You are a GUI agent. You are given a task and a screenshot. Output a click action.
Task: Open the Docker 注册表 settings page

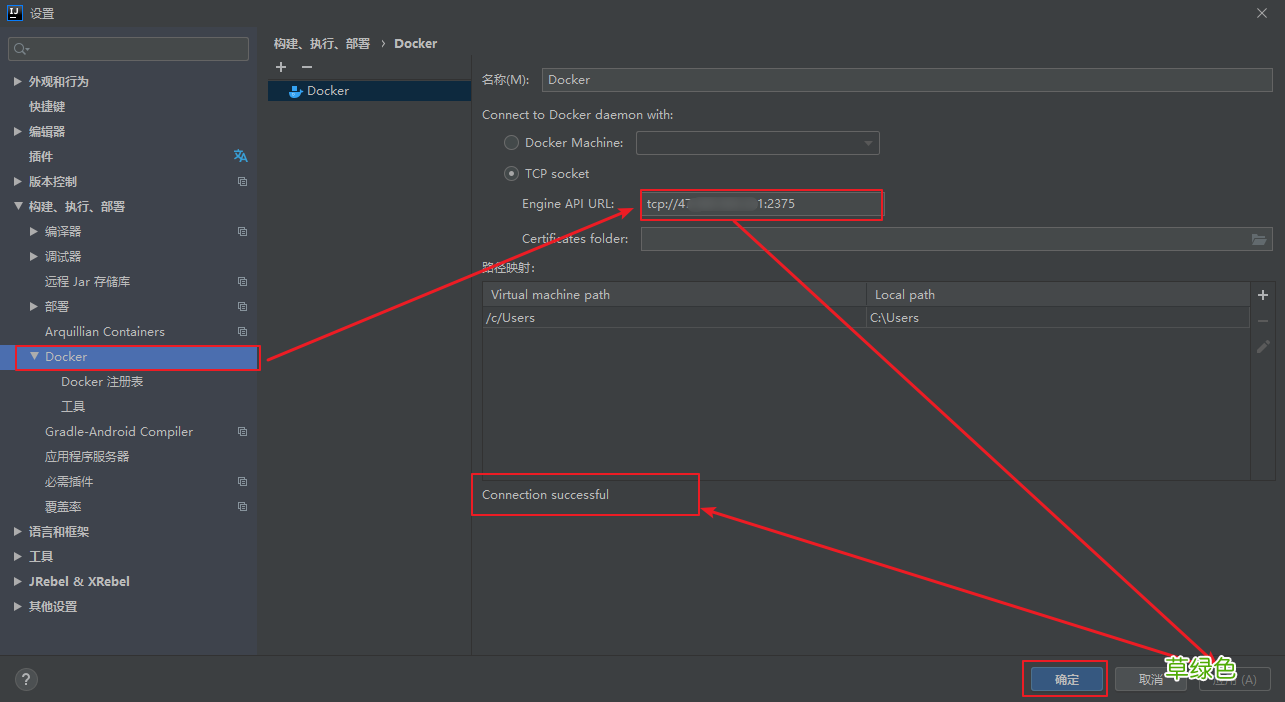102,382
